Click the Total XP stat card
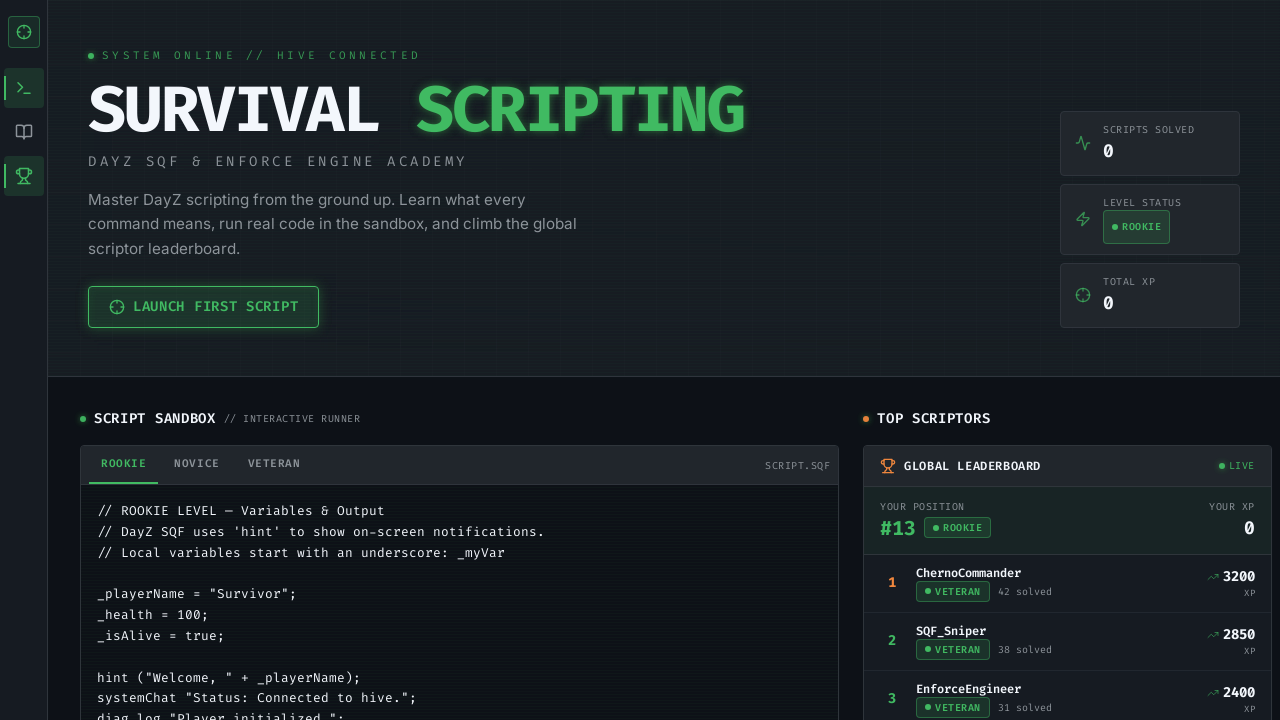 (1150, 295)
